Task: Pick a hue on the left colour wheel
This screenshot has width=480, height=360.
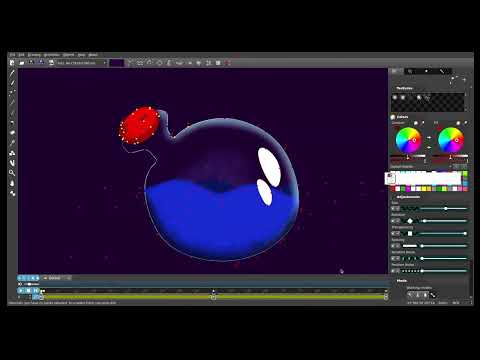Action: (x=408, y=140)
